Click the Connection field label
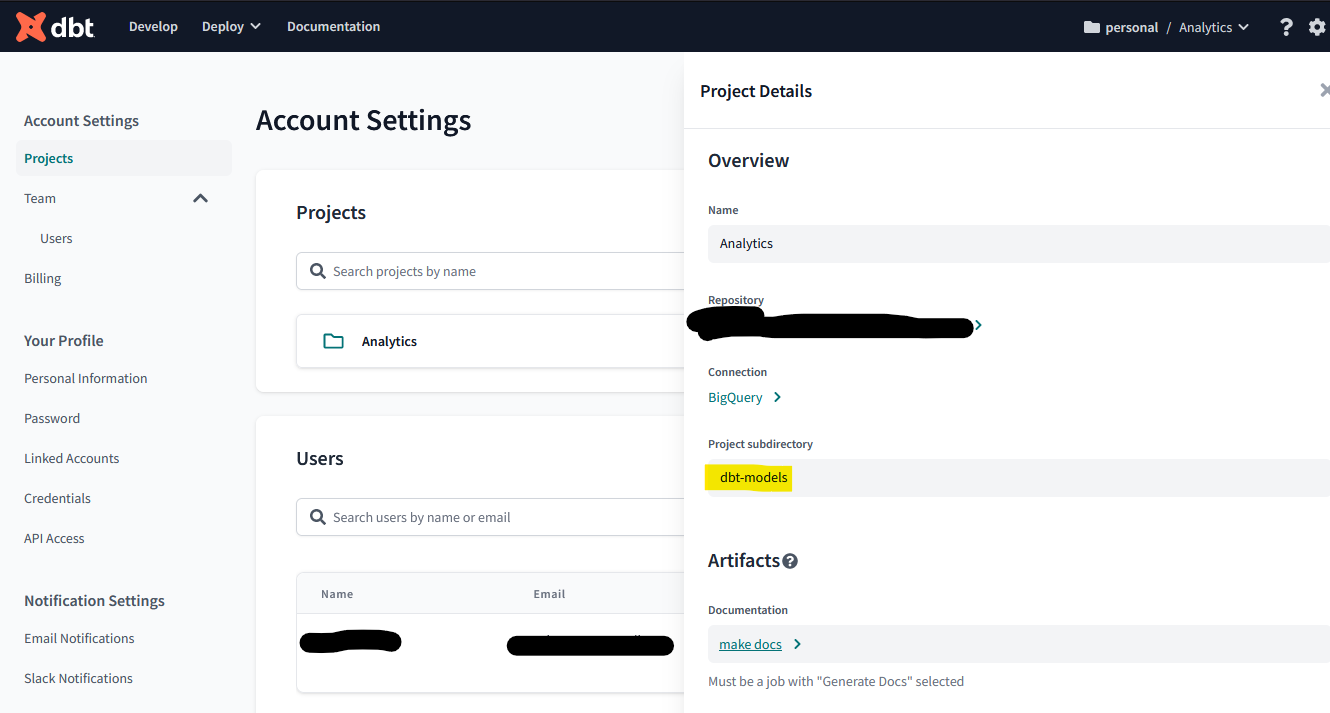 [738, 372]
